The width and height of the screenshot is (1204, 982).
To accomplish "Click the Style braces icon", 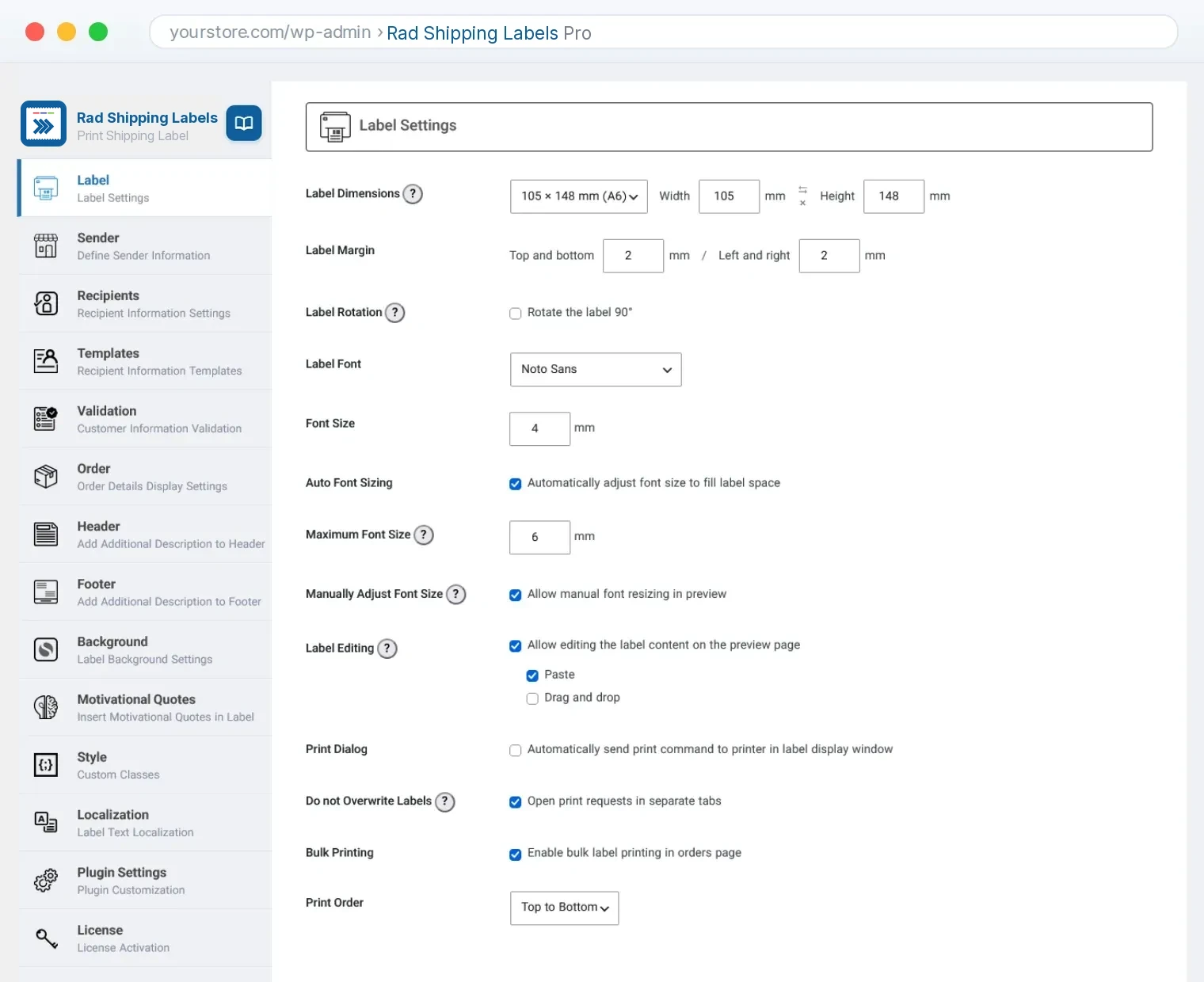I will pos(46,765).
